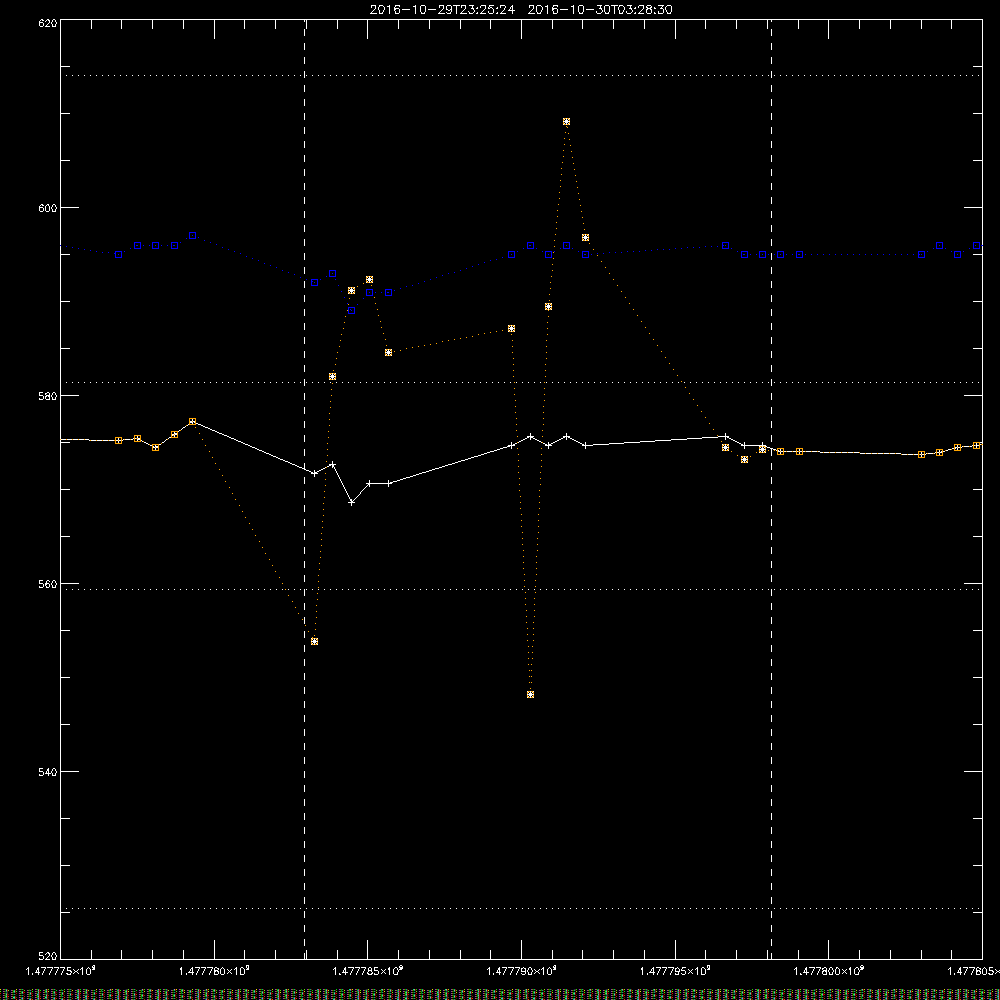The height and width of the screenshot is (1000, 1000).
Task: Click the y-axis label 580
Action: pos(48,395)
